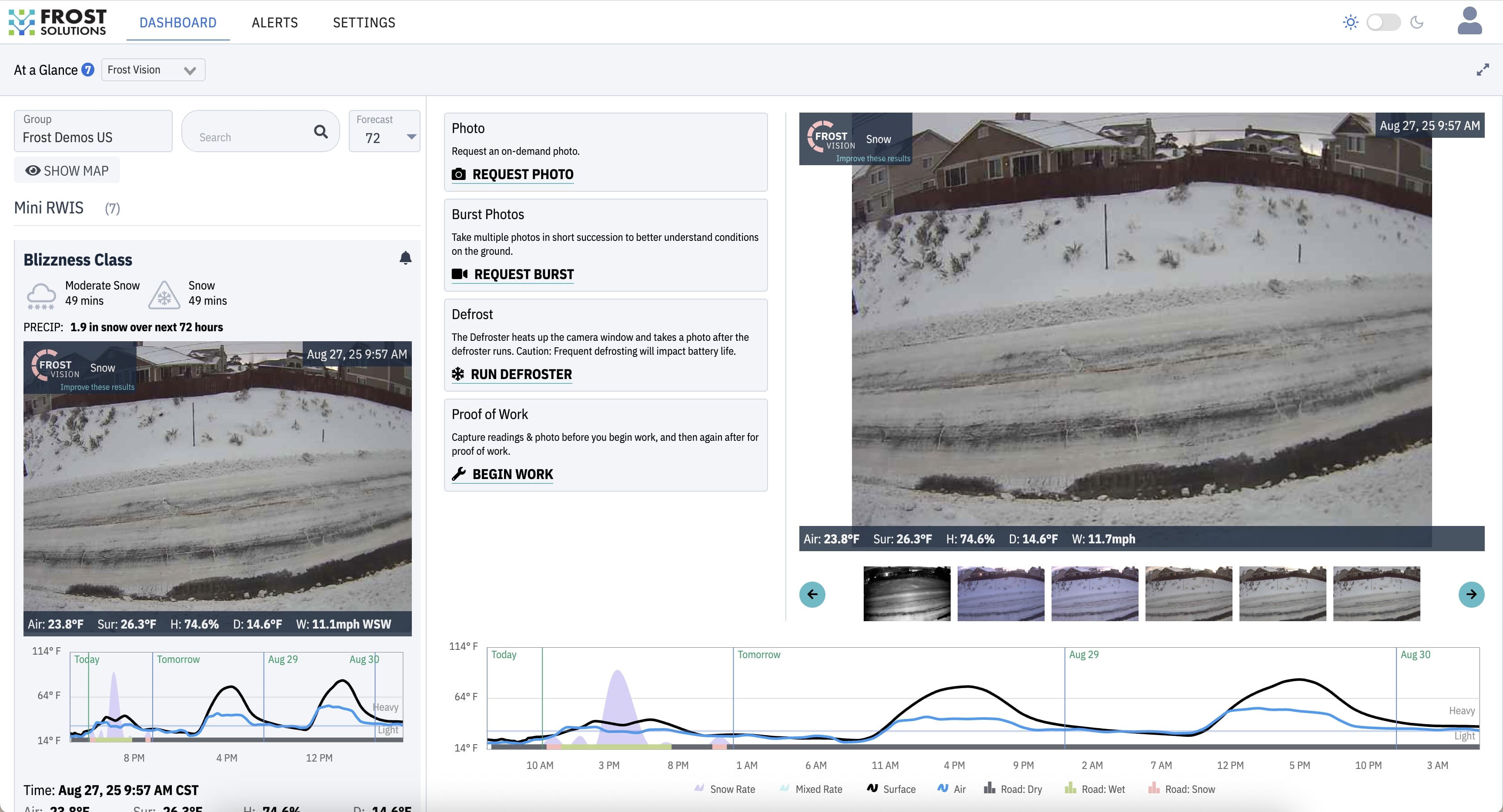Advance photo carousel with right arrow
1503x812 pixels.
click(1471, 594)
